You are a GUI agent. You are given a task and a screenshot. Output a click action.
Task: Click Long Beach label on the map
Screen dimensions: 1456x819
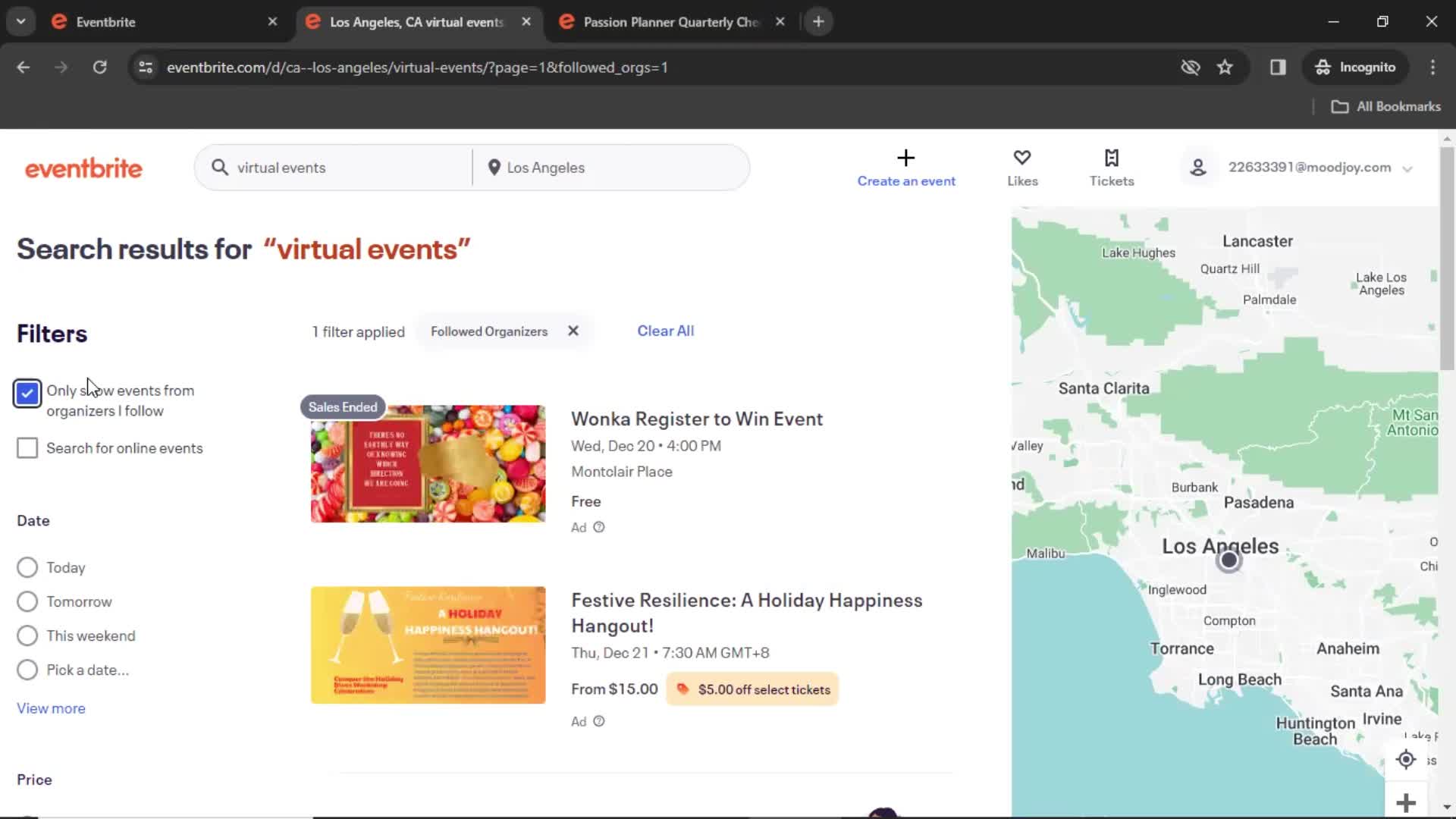coord(1240,679)
